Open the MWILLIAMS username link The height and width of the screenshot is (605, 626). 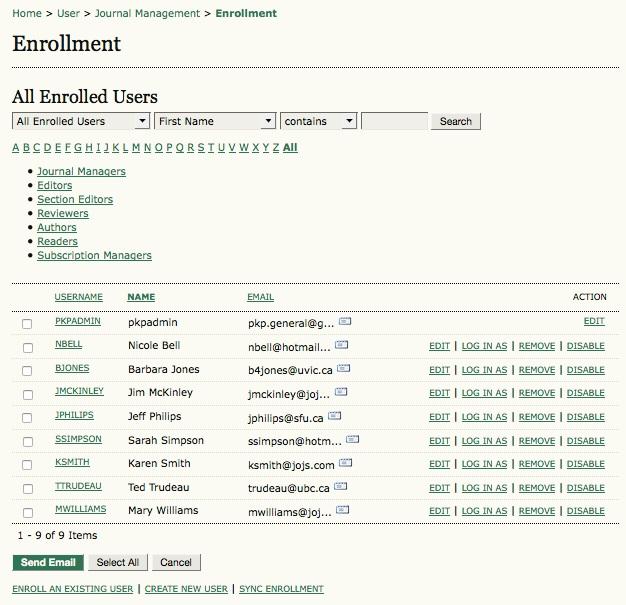[81, 509]
